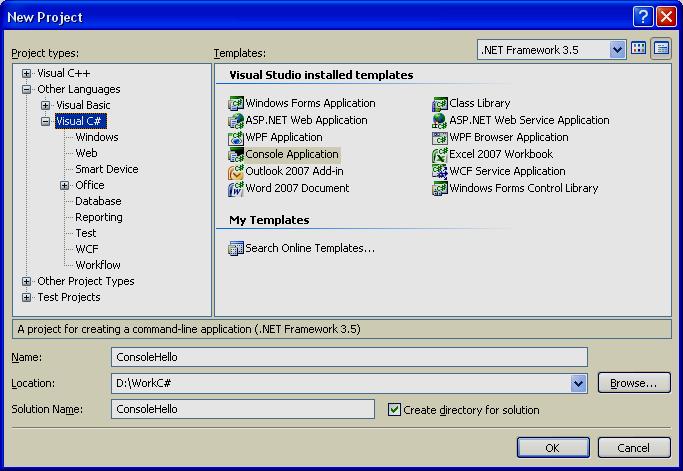
Task: Click the Solution Name input field
Action: pos(243,409)
